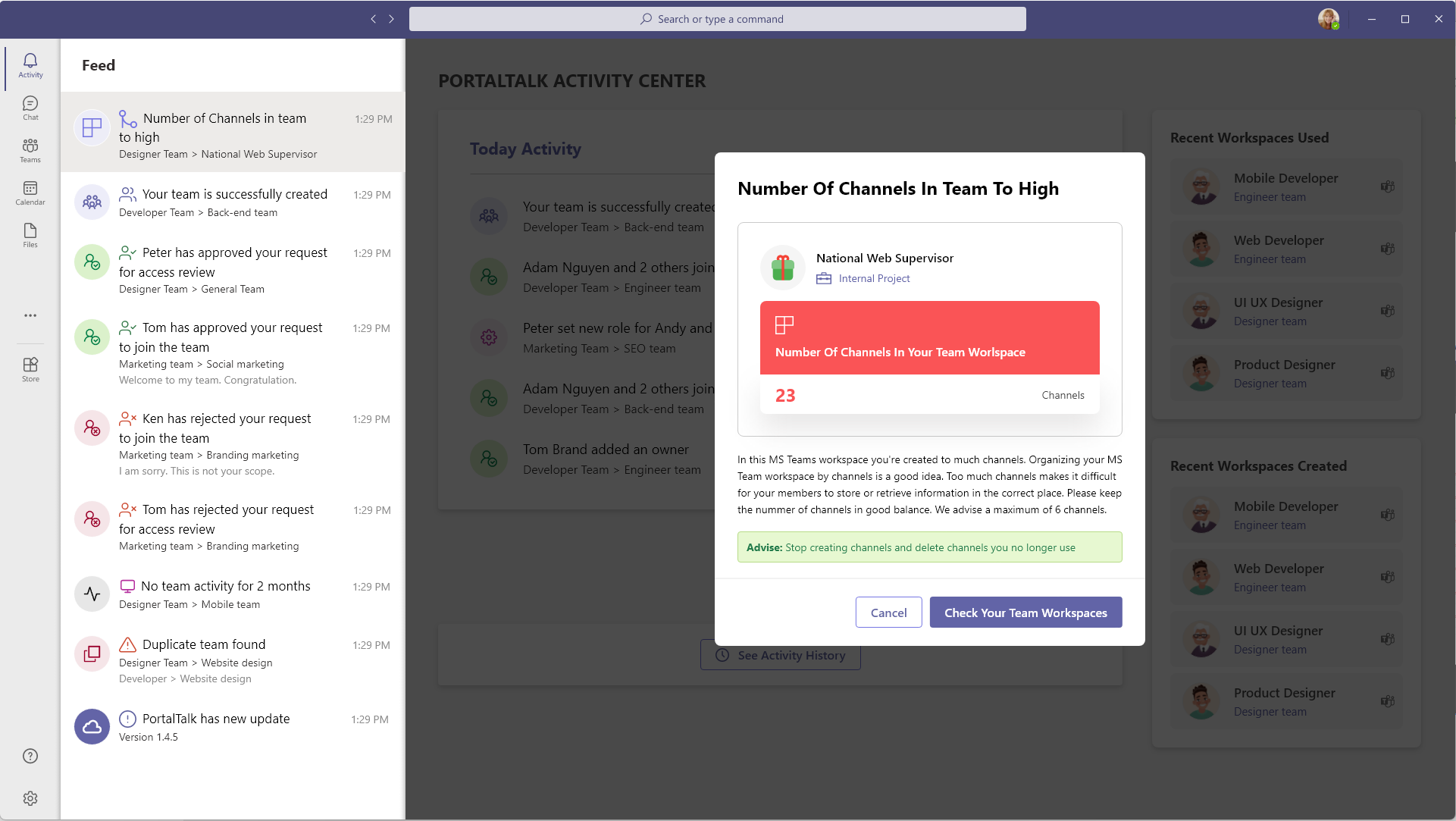Open 'No team activity for 2 months' item

click(x=232, y=594)
